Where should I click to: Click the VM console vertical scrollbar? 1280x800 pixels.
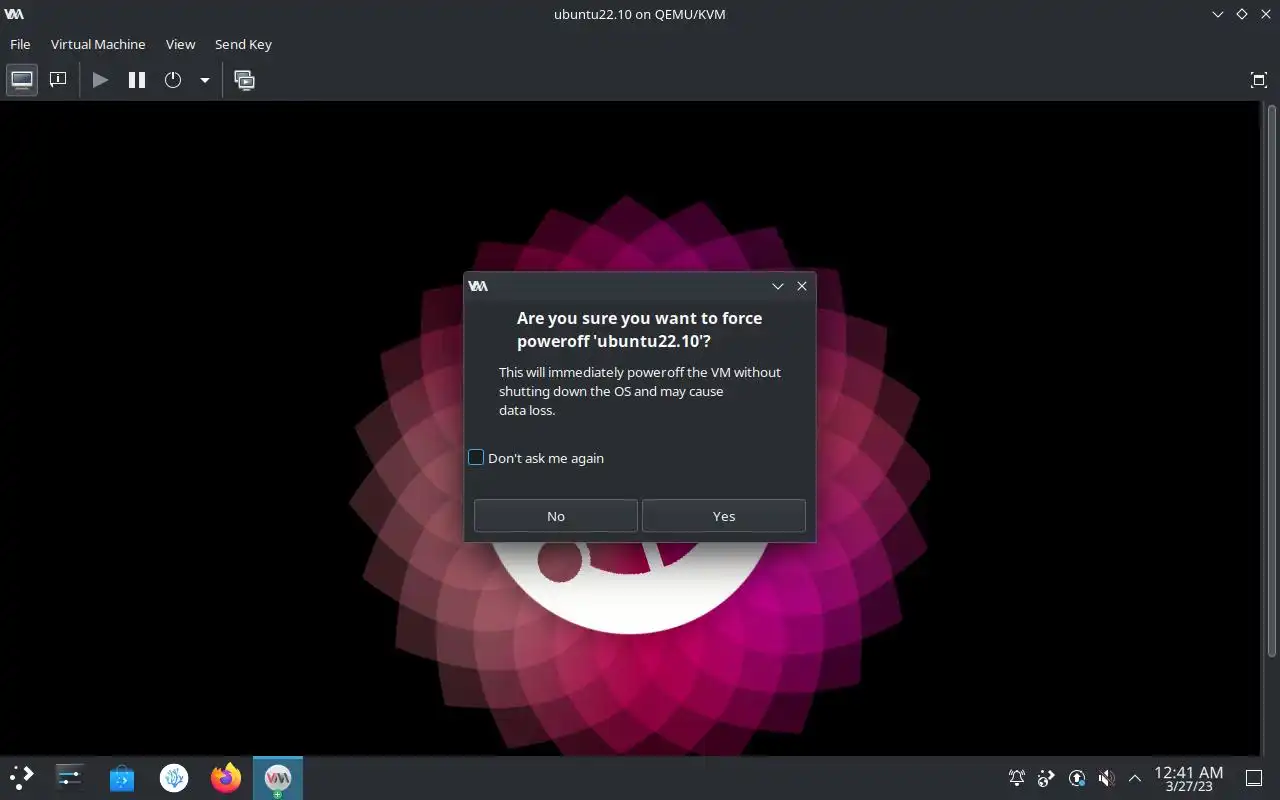coord(1271,380)
